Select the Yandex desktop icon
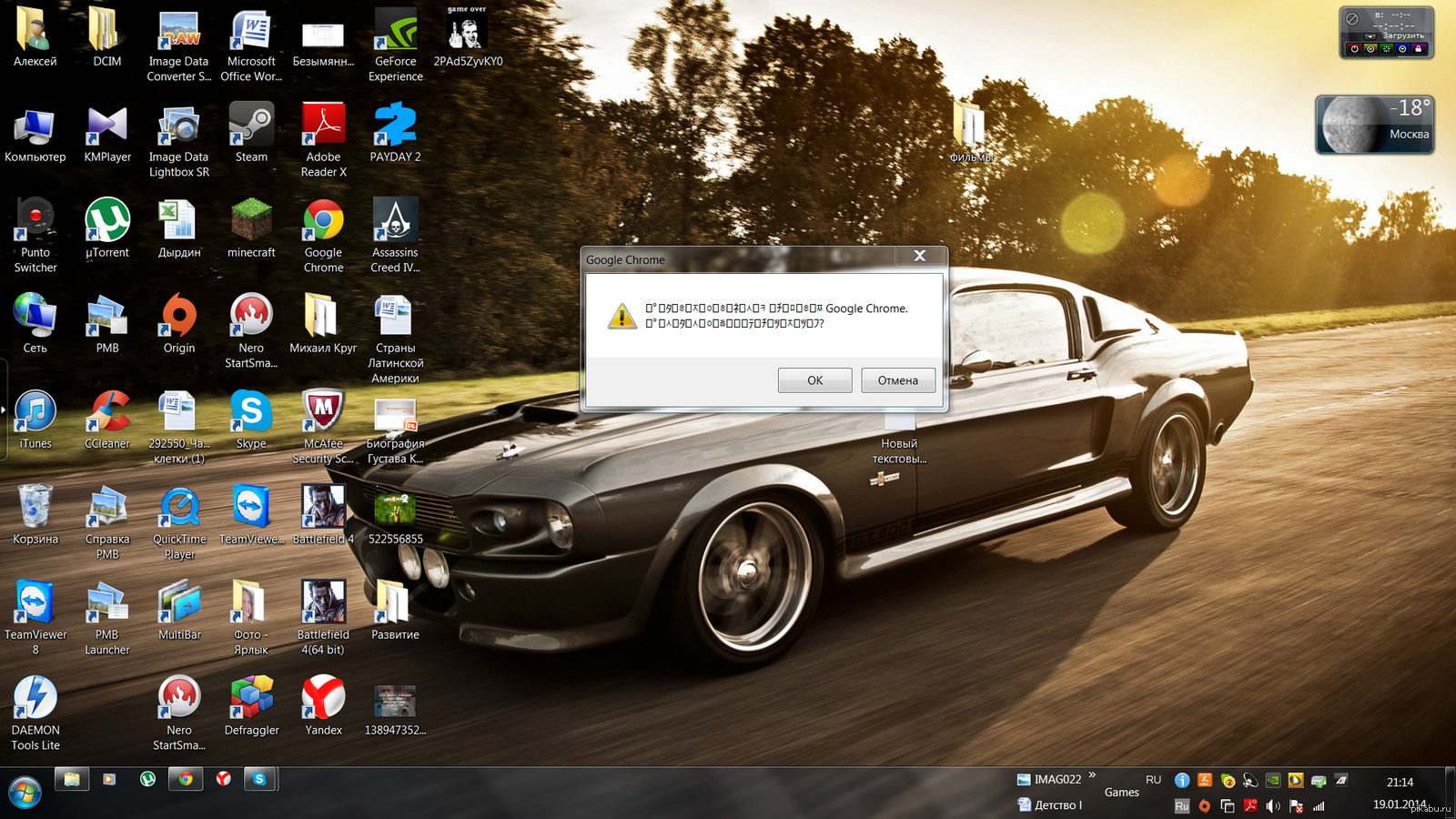 pos(323,706)
